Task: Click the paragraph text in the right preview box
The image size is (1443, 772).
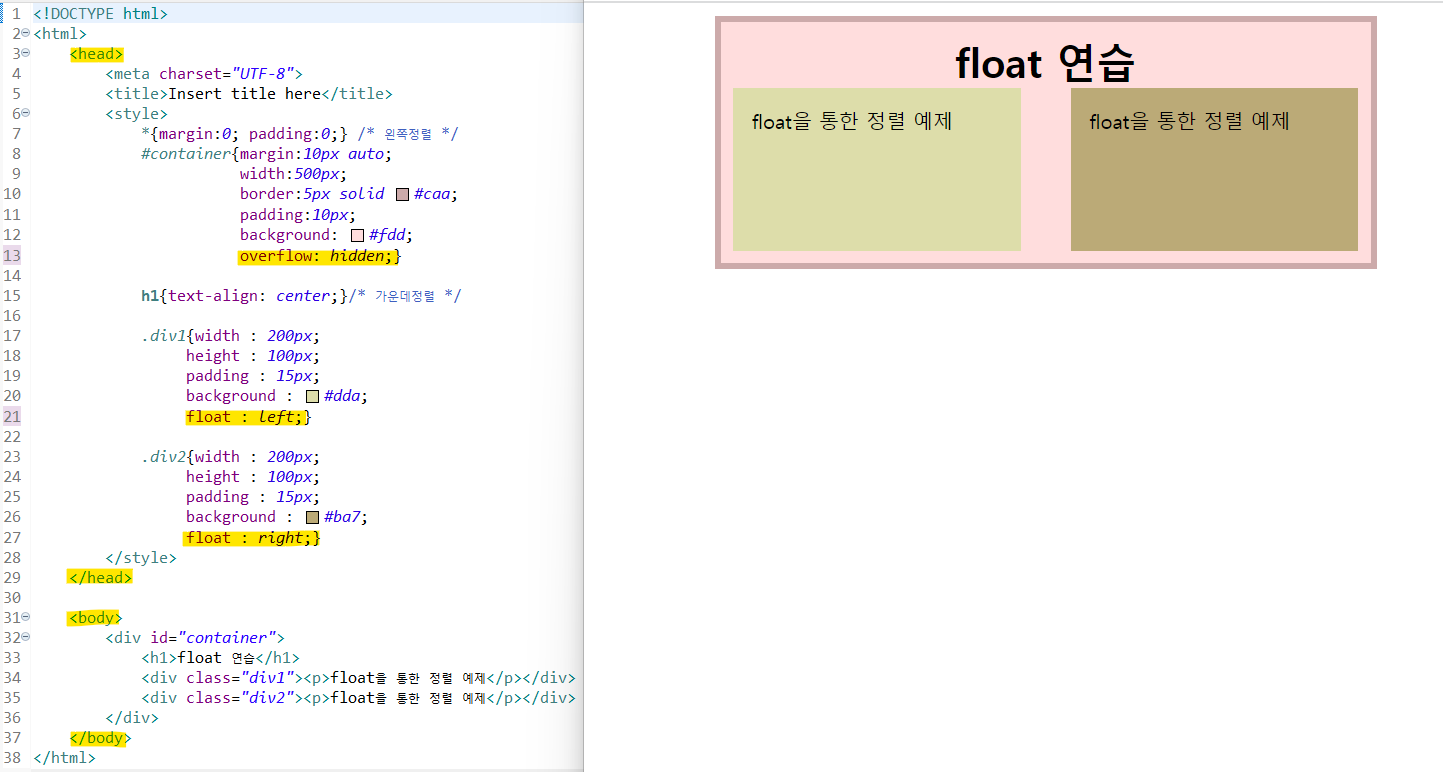Action: pos(1190,122)
